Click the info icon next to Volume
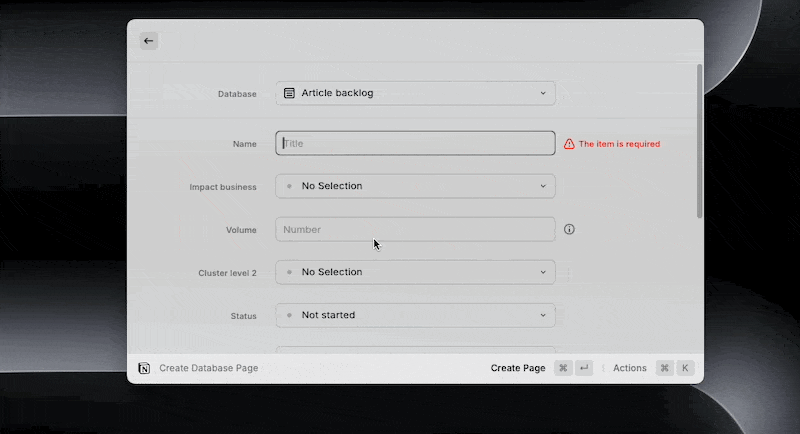The image size is (800, 434). [569, 230]
